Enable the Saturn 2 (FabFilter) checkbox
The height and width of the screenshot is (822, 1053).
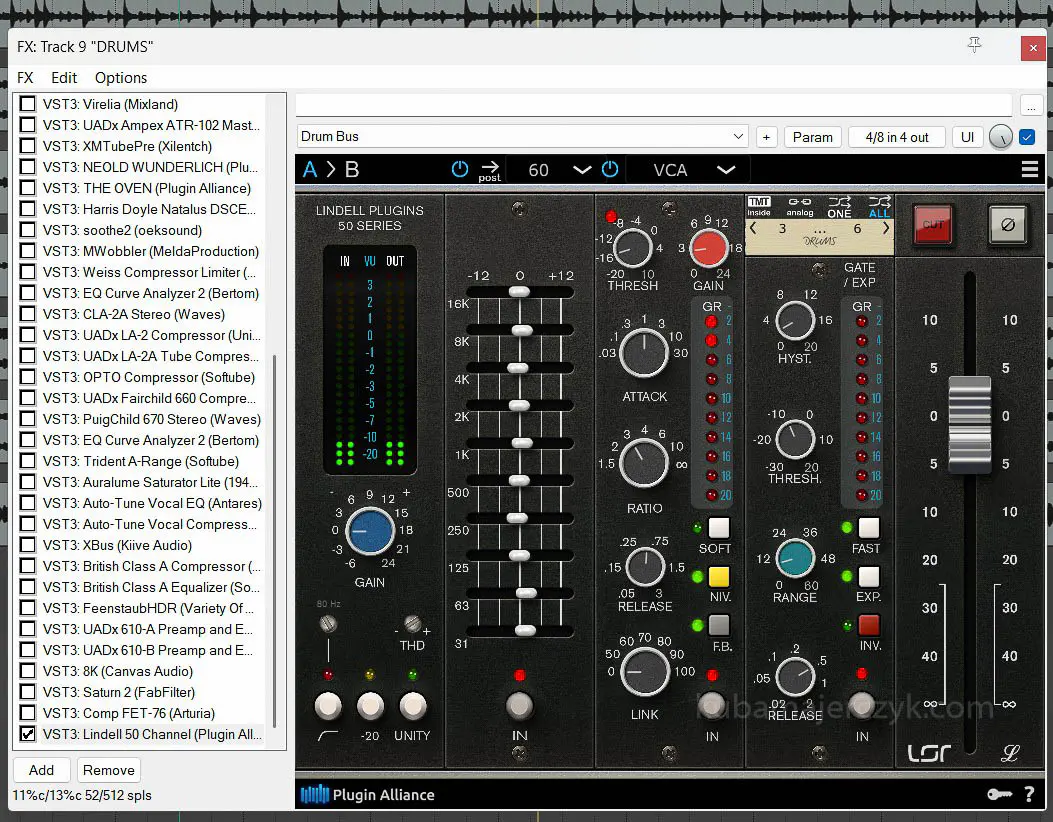click(x=28, y=692)
